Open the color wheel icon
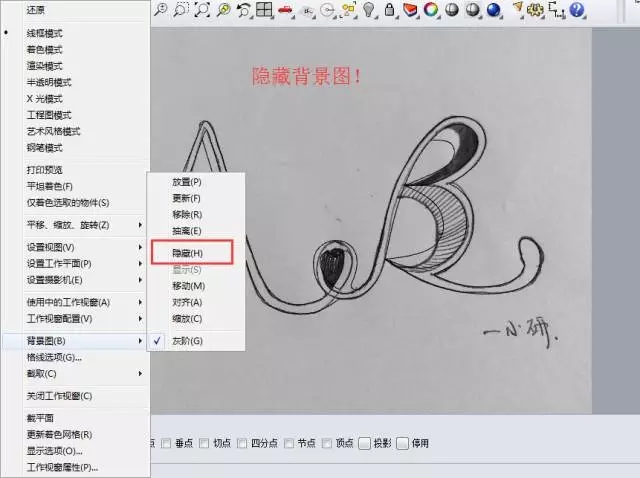This screenshot has height=478, width=640. pyautogui.click(x=430, y=10)
